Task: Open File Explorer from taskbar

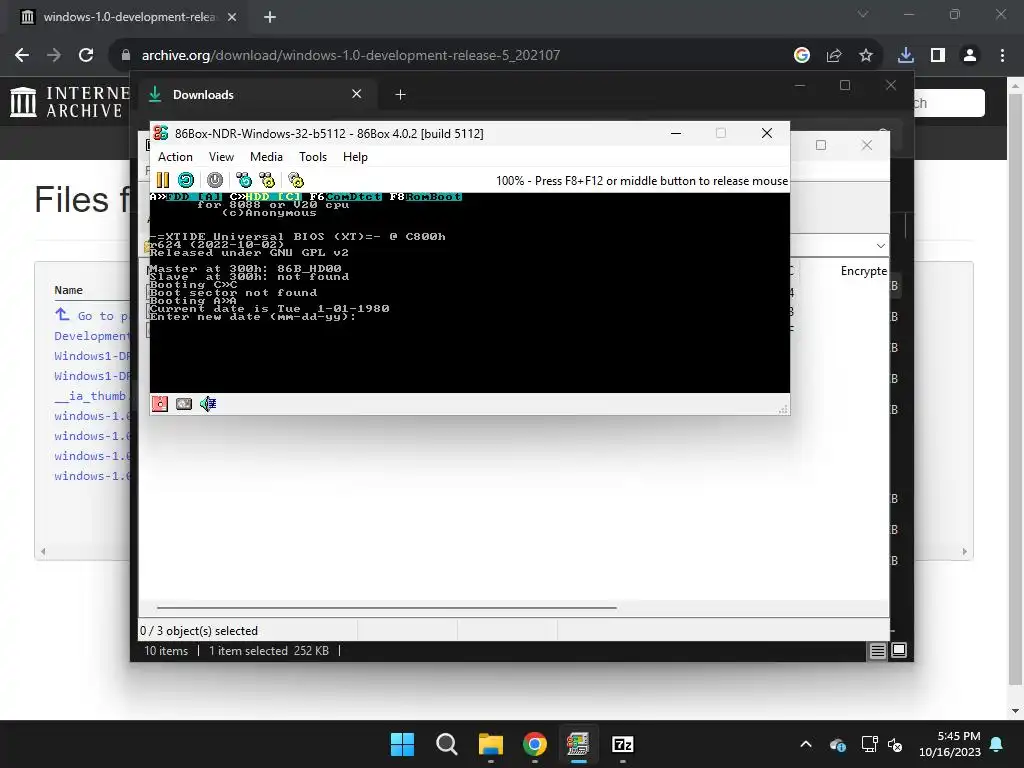Action: (x=491, y=744)
